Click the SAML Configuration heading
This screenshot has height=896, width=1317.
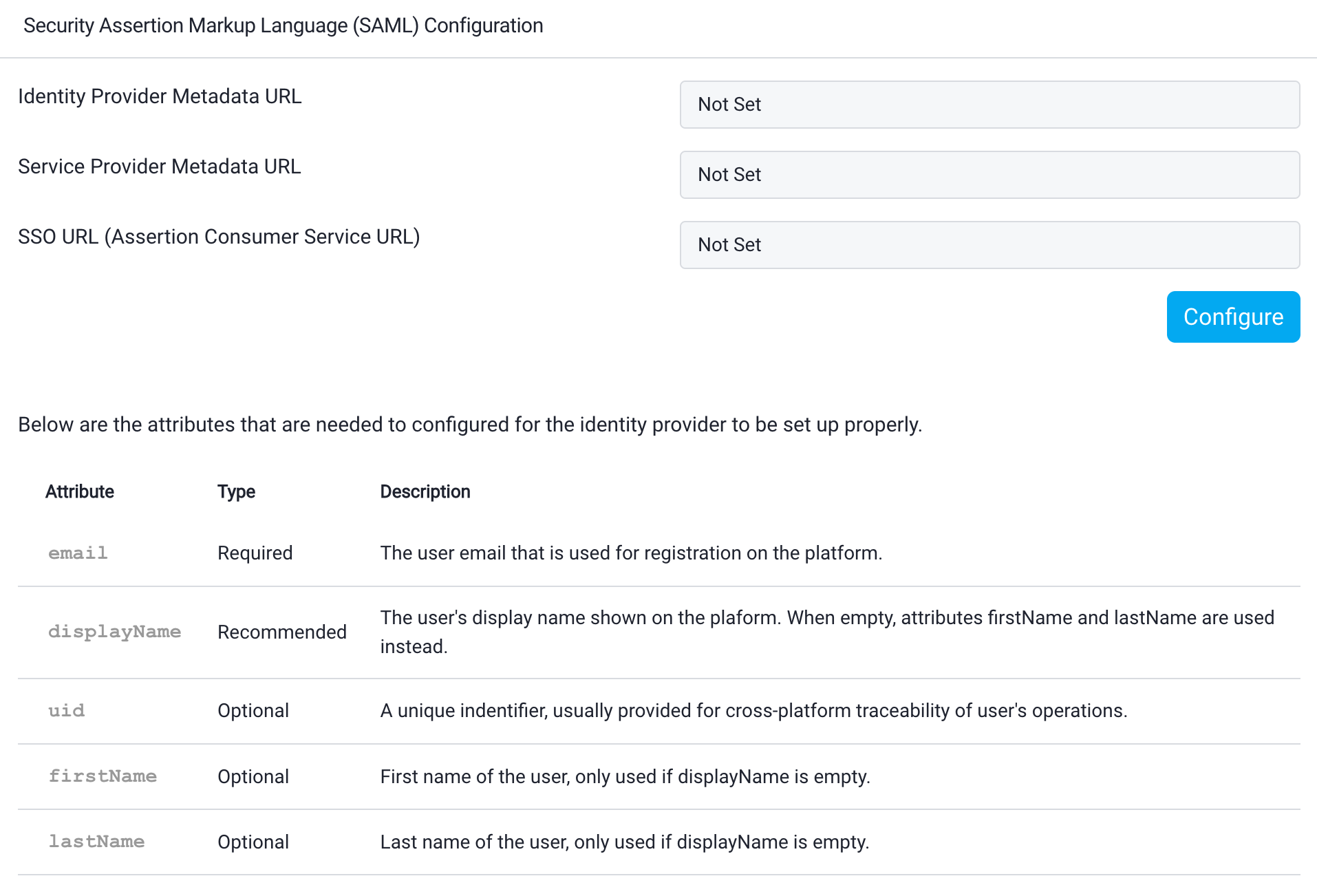(x=283, y=25)
